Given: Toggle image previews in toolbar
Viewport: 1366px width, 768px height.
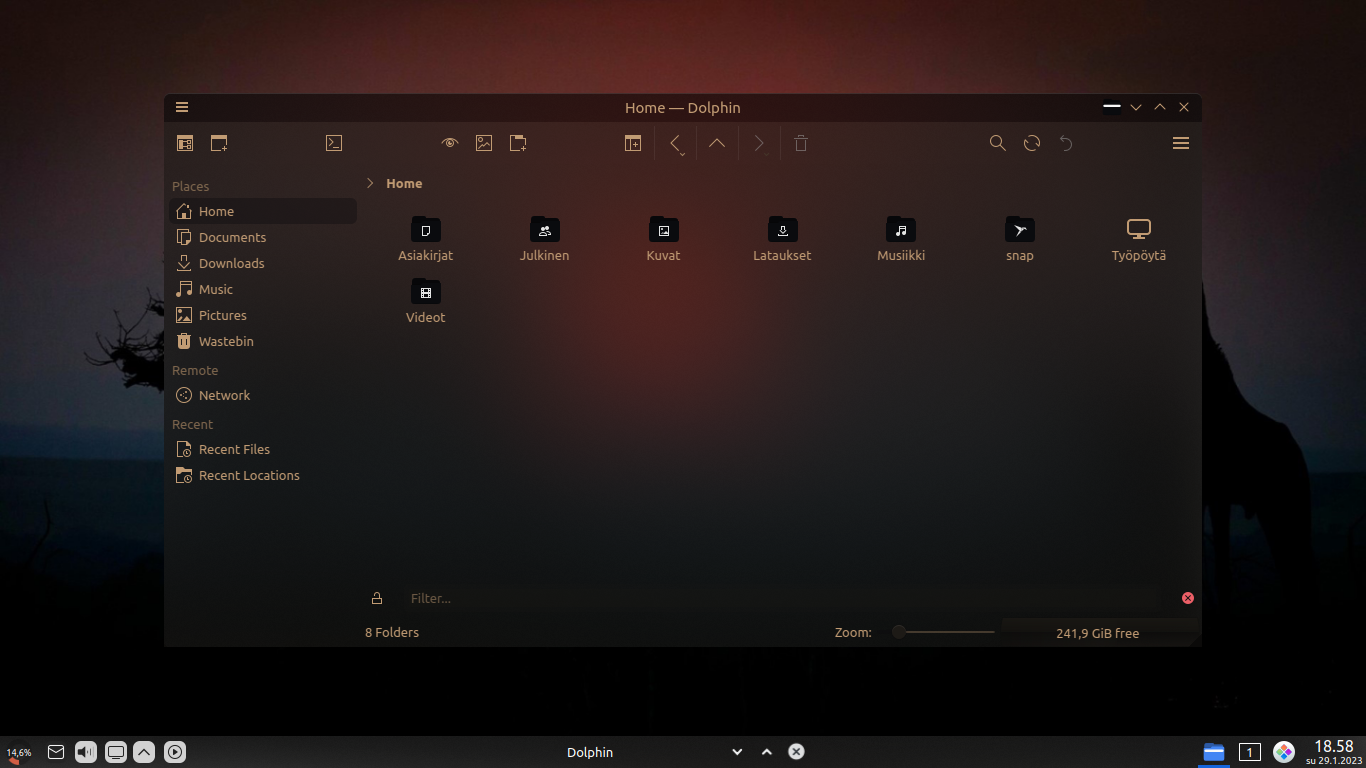Looking at the screenshot, I should pos(484,143).
